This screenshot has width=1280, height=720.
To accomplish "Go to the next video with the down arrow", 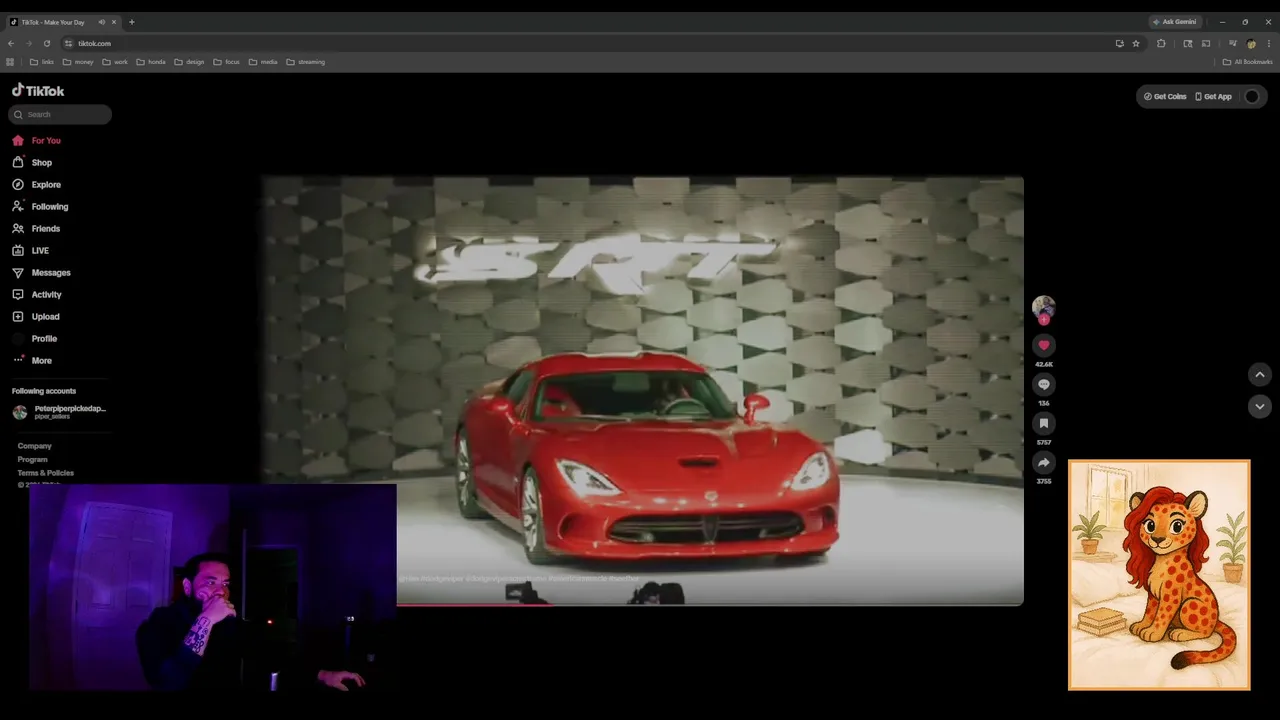I will (1260, 407).
